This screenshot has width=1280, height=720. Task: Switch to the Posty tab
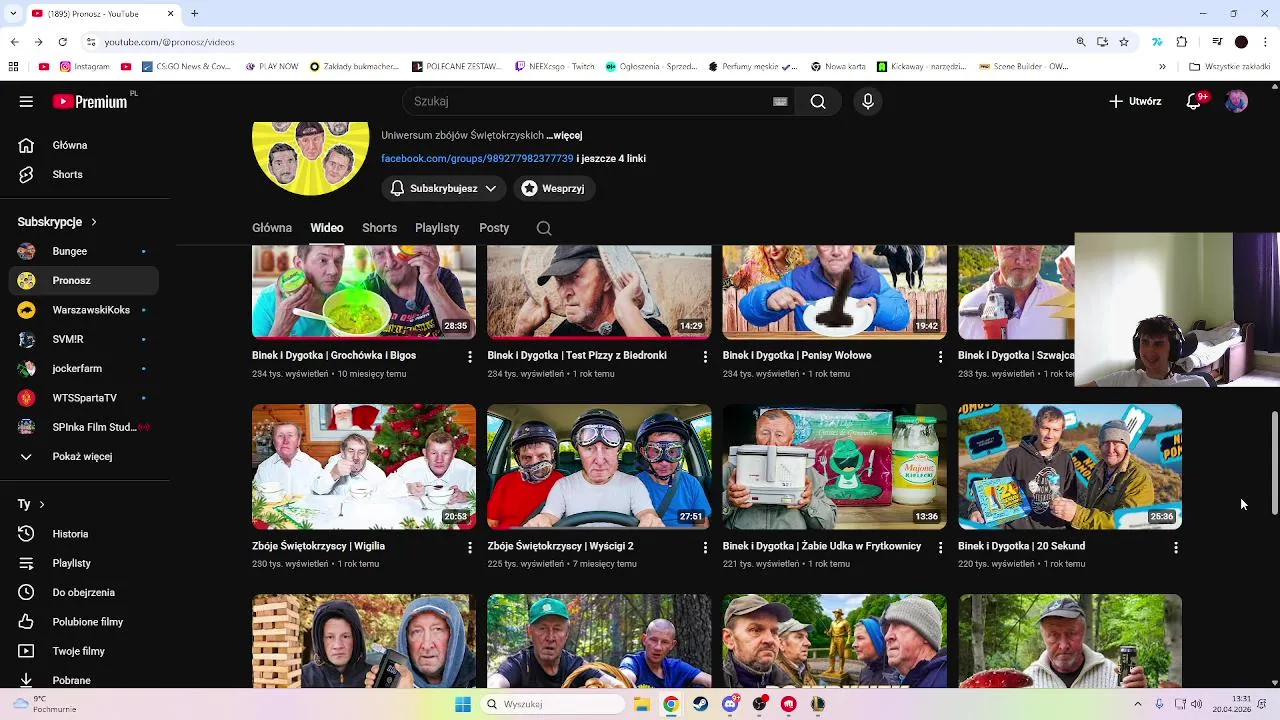[x=494, y=228]
